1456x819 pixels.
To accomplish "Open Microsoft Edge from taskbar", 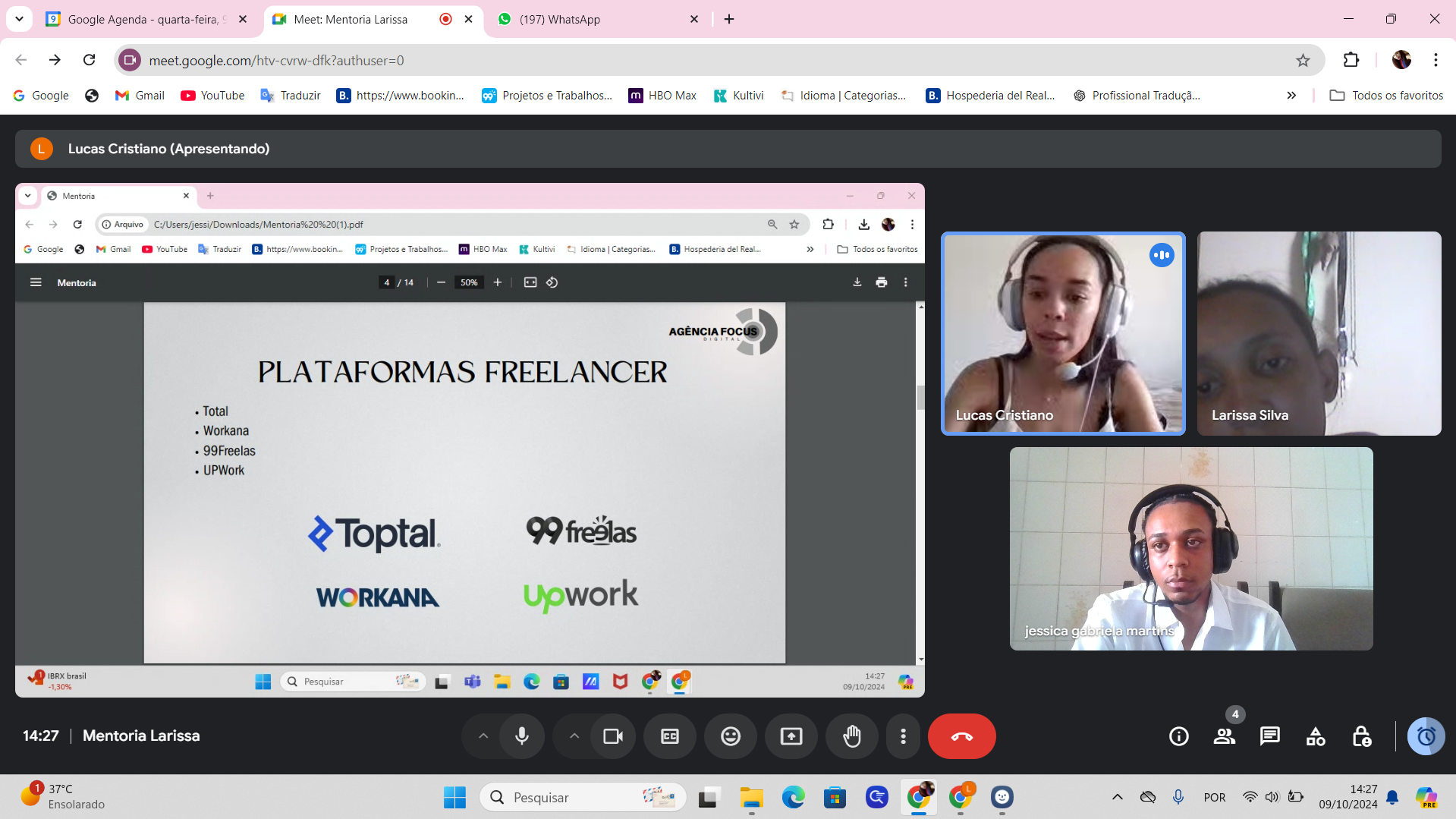I will pyautogui.click(x=794, y=797).
